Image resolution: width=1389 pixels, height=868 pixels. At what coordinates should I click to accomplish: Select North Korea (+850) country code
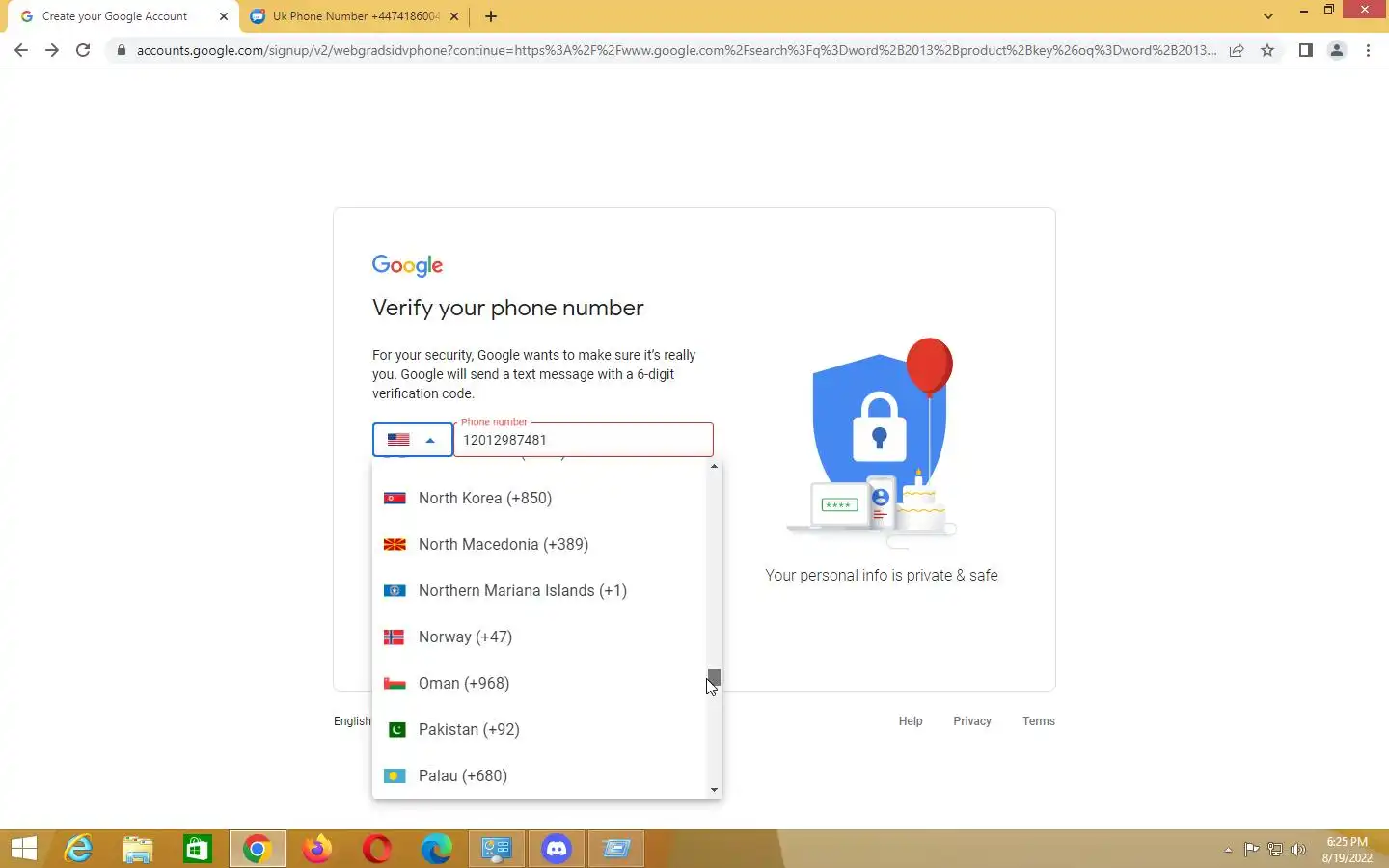click(x=539, y=498)
